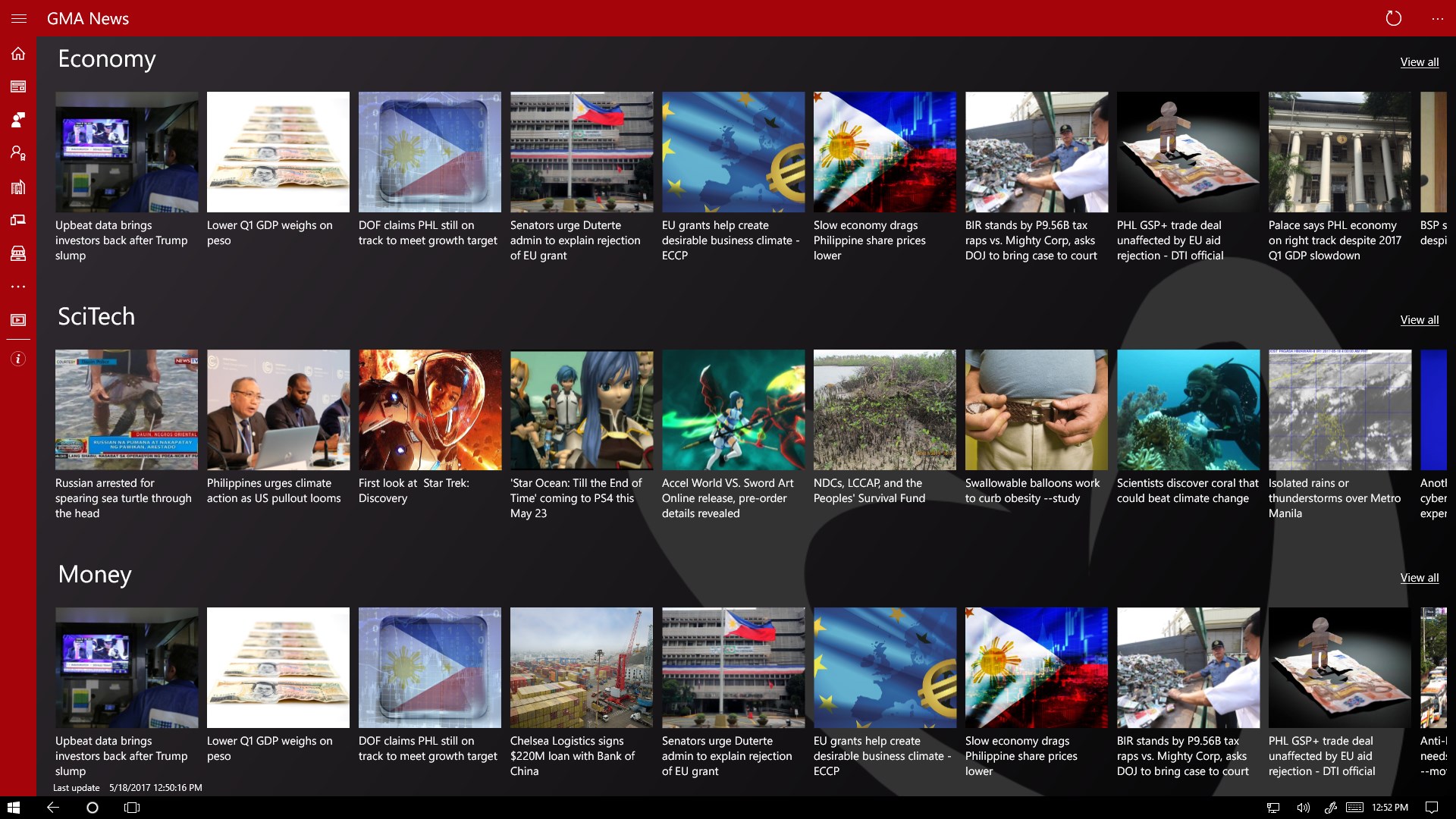Select the devices icon in sidebar
The height and width of the screenshot is (819, 1456).
click(18, 220)
